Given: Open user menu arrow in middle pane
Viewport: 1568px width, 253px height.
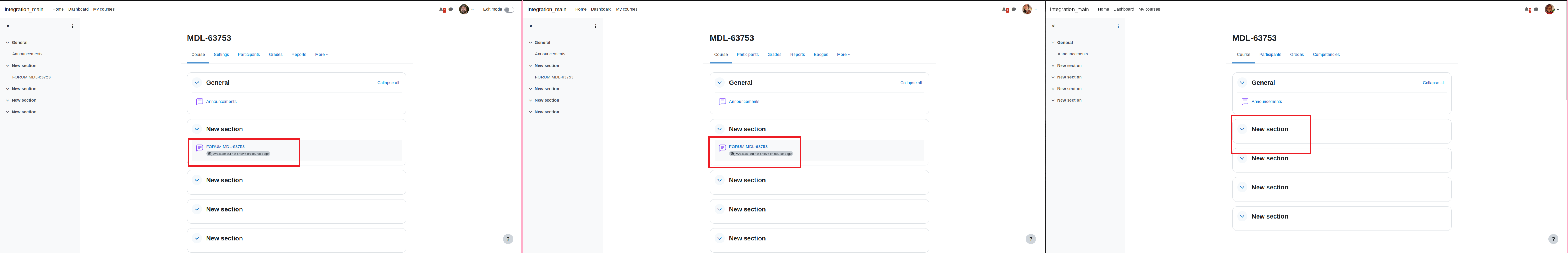Looking at the screenshot, I should pos(1035,10).
